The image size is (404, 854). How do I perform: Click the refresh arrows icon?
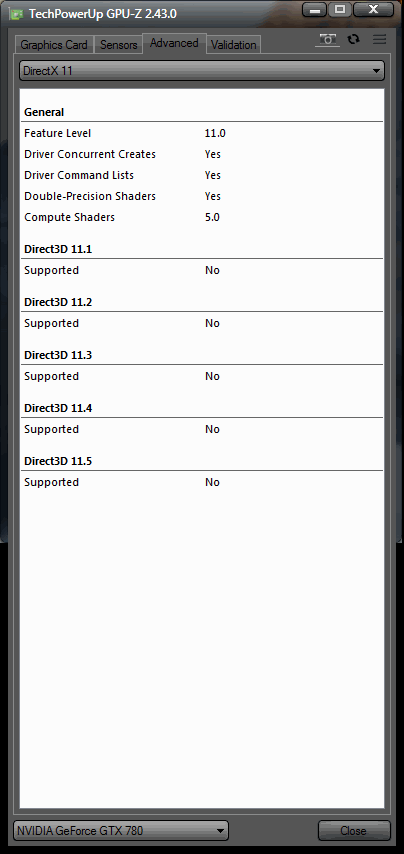354,39
